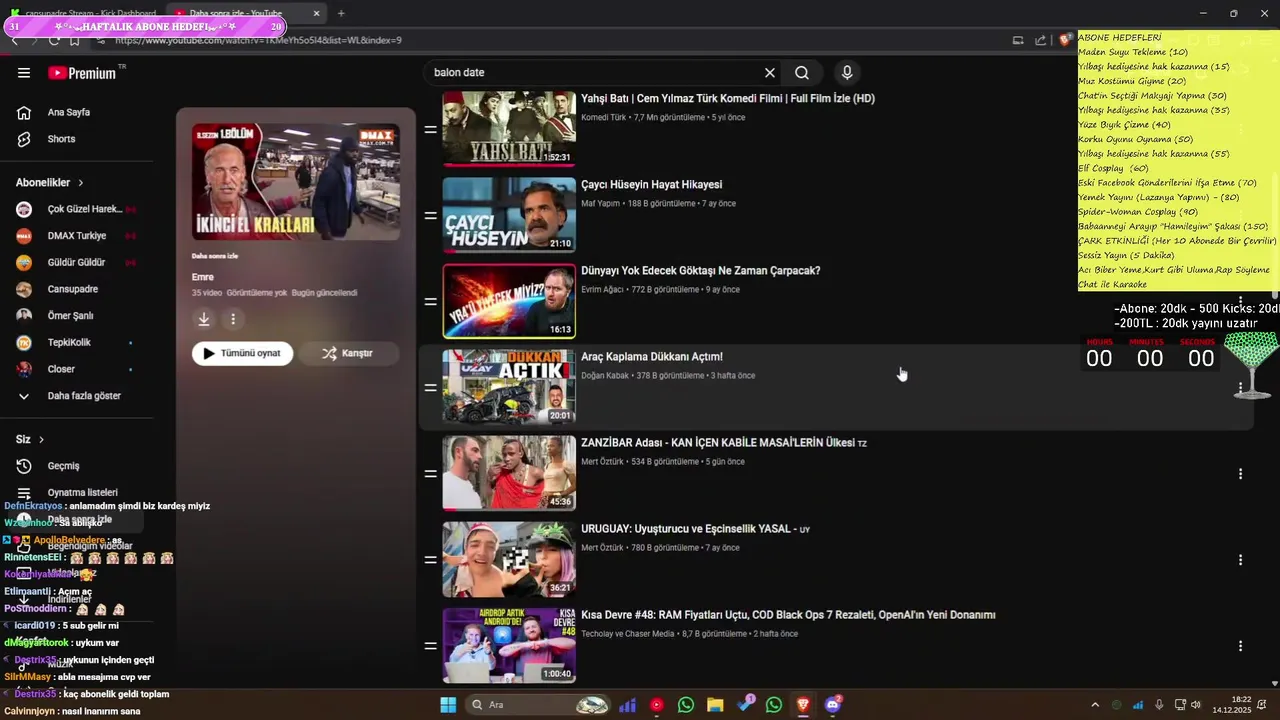
Task: Open TepkiKolik subscription channel
Action: tap(70, 343)
